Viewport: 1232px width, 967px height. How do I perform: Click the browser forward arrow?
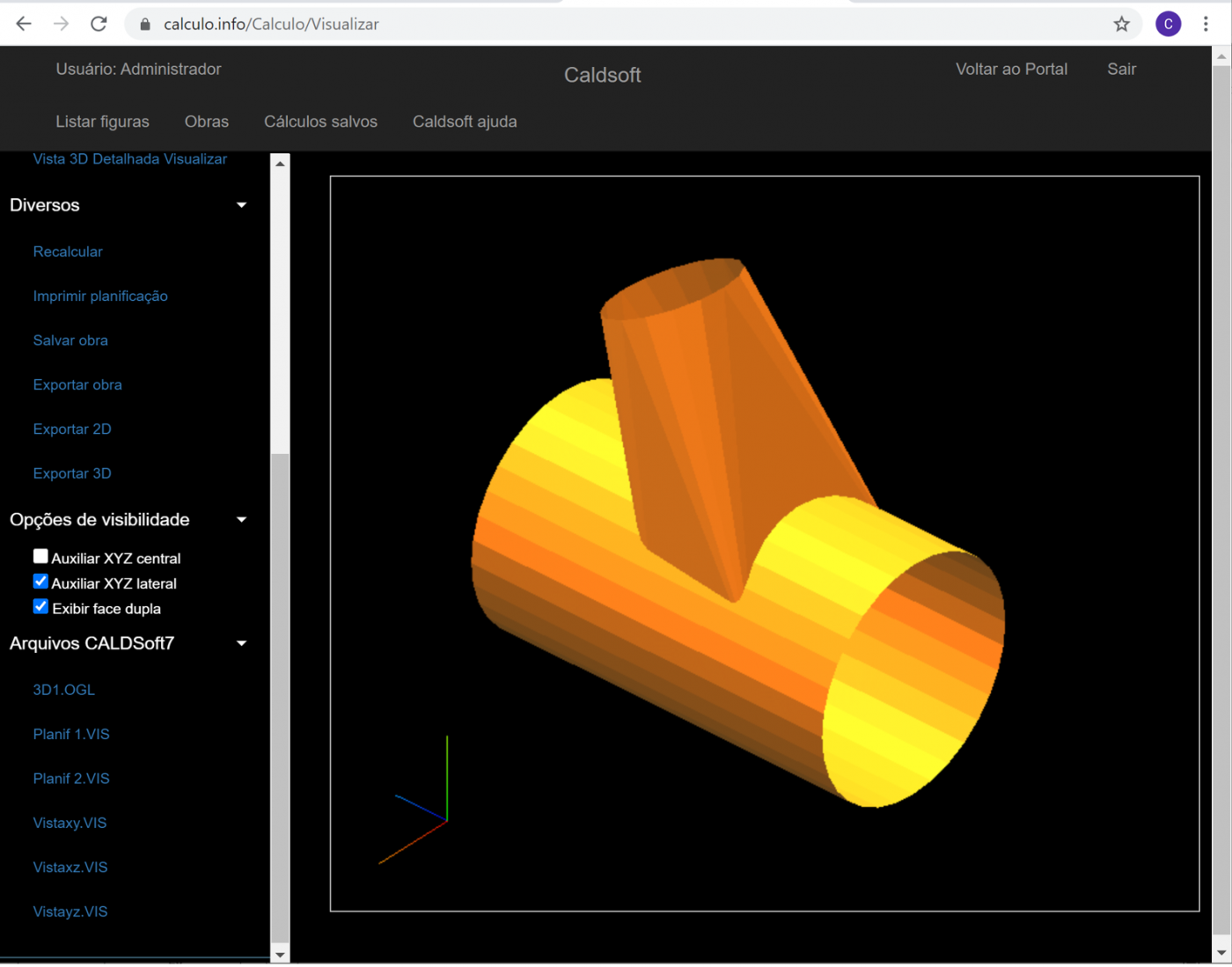61,24
